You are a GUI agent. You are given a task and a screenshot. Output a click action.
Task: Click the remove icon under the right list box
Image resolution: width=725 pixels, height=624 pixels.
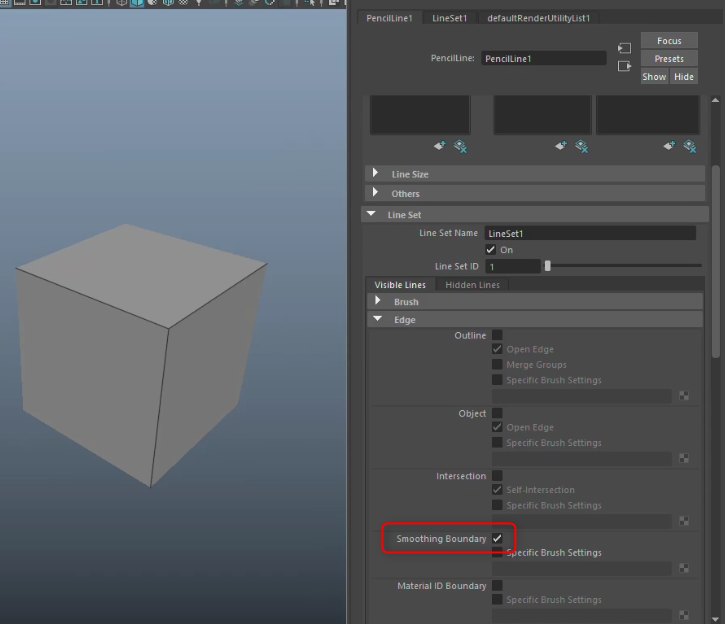pos(690,147)
